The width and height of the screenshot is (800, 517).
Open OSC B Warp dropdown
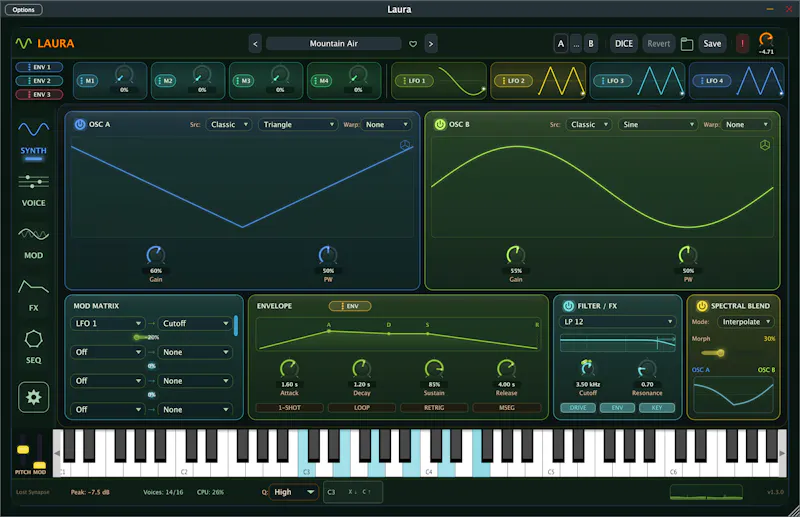746,125
